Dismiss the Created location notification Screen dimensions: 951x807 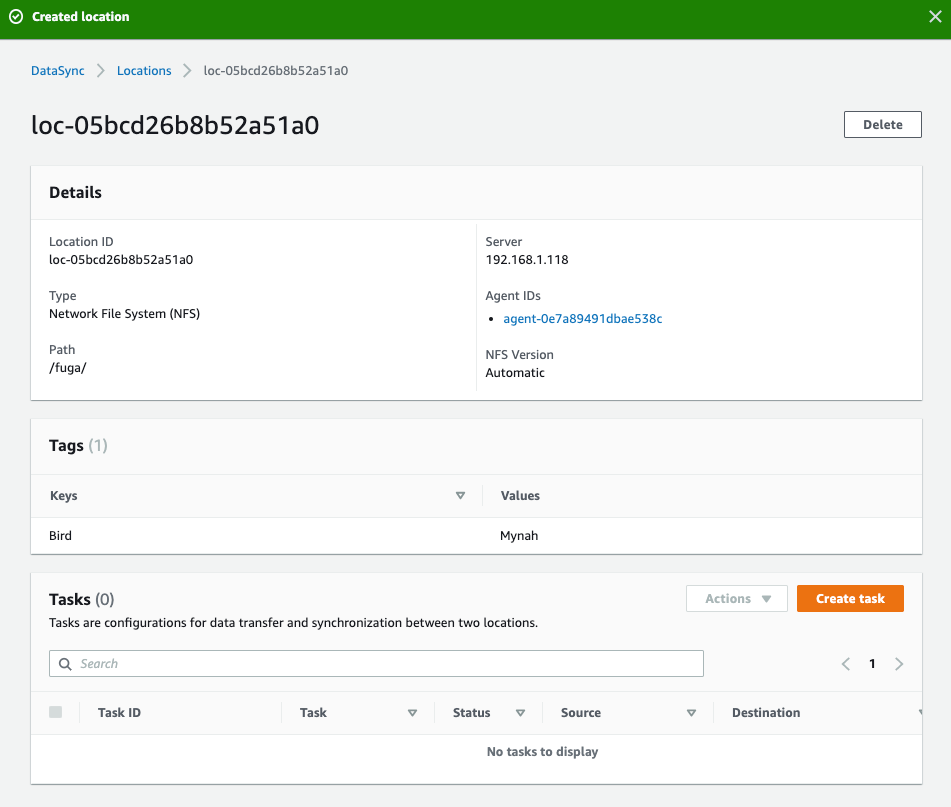point(936,16)
